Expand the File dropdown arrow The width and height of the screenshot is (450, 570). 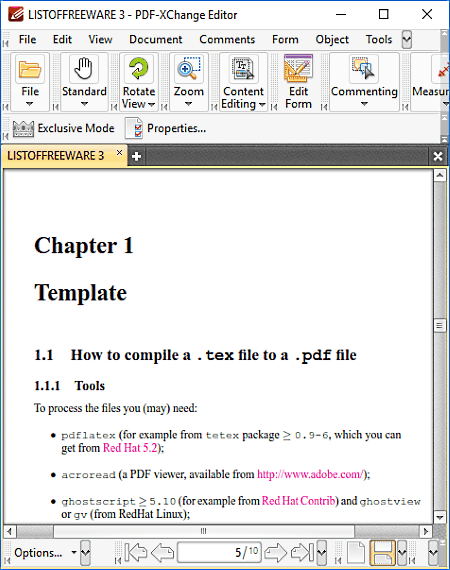[x=29, y=104]
